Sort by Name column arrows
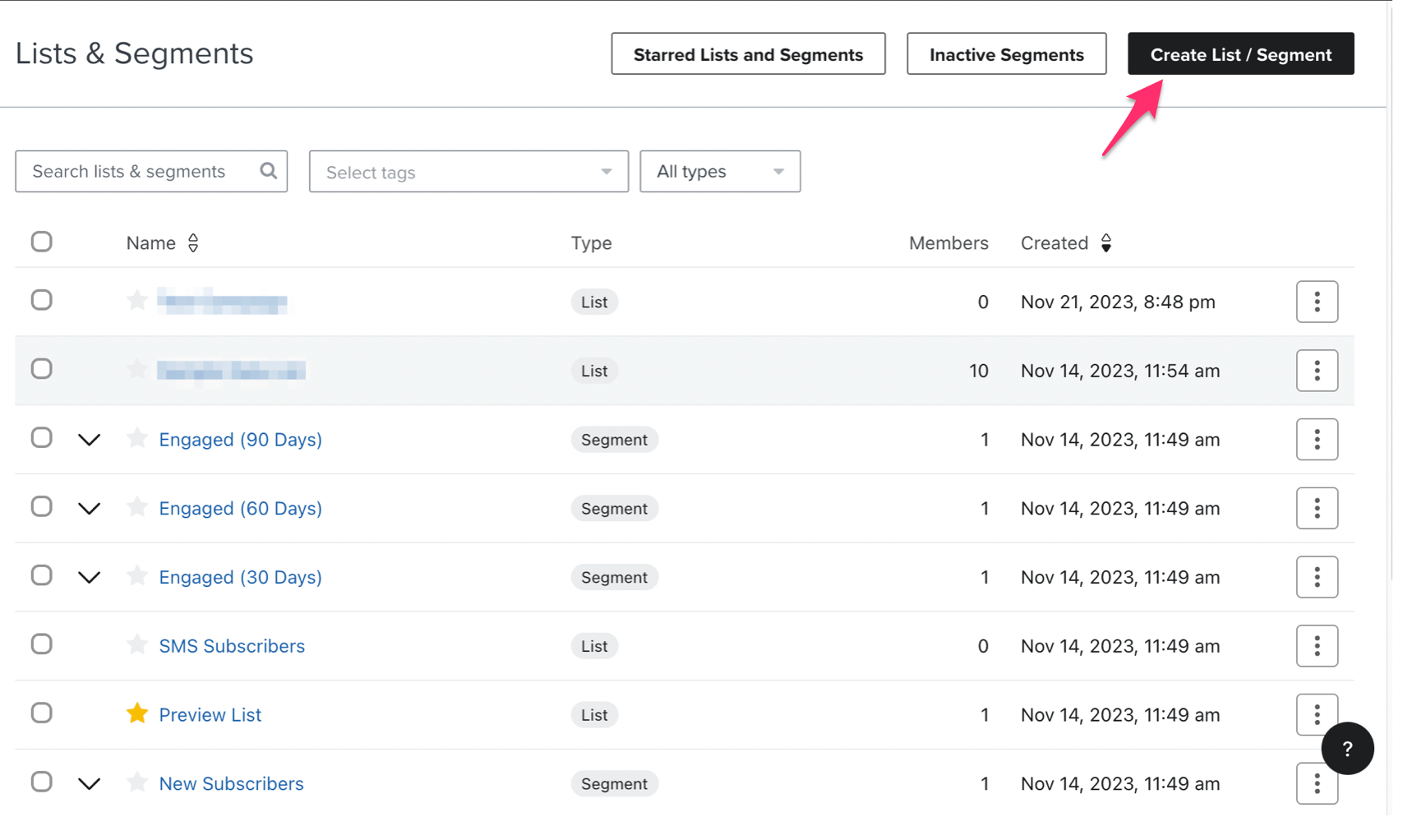1412x840 pixels. coord(193,242)
